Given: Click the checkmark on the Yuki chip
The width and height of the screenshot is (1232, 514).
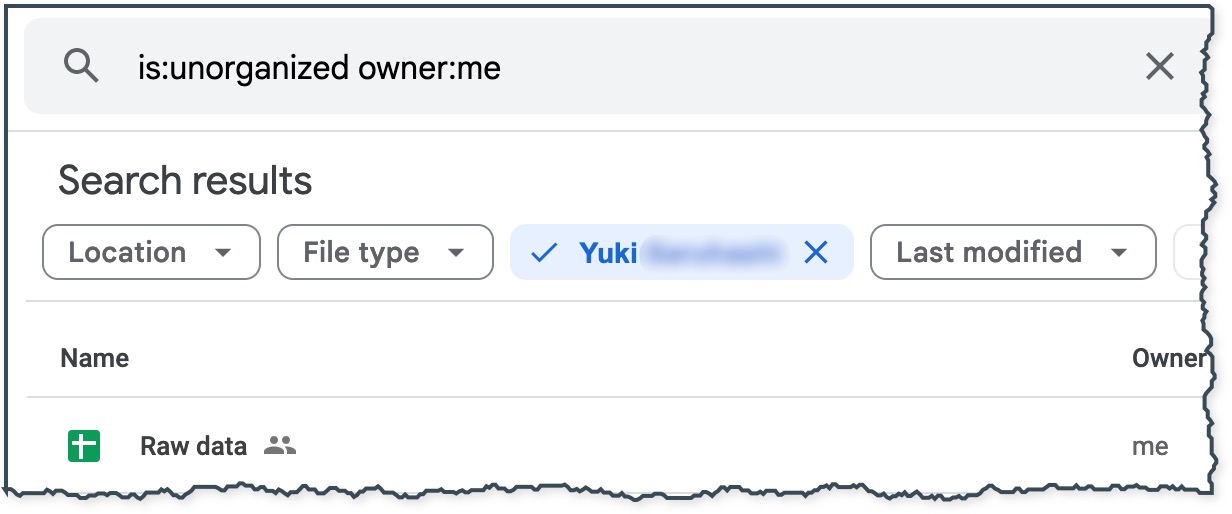Looking at the screenshot, I should point(543,253).
